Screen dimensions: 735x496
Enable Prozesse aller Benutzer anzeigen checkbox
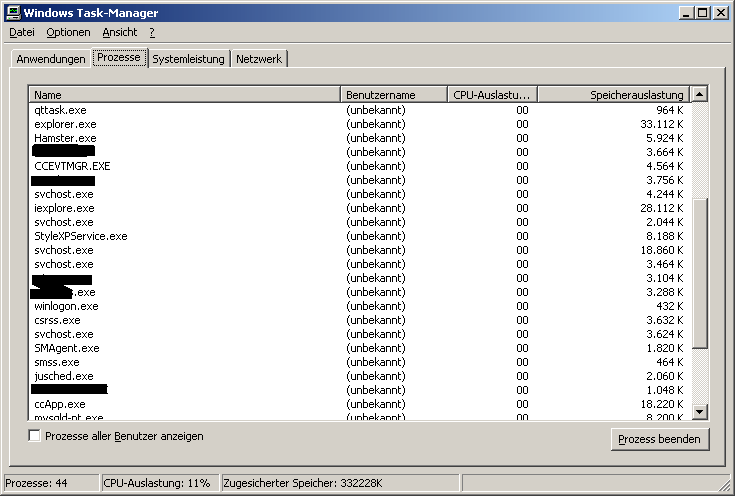(35, 436)
